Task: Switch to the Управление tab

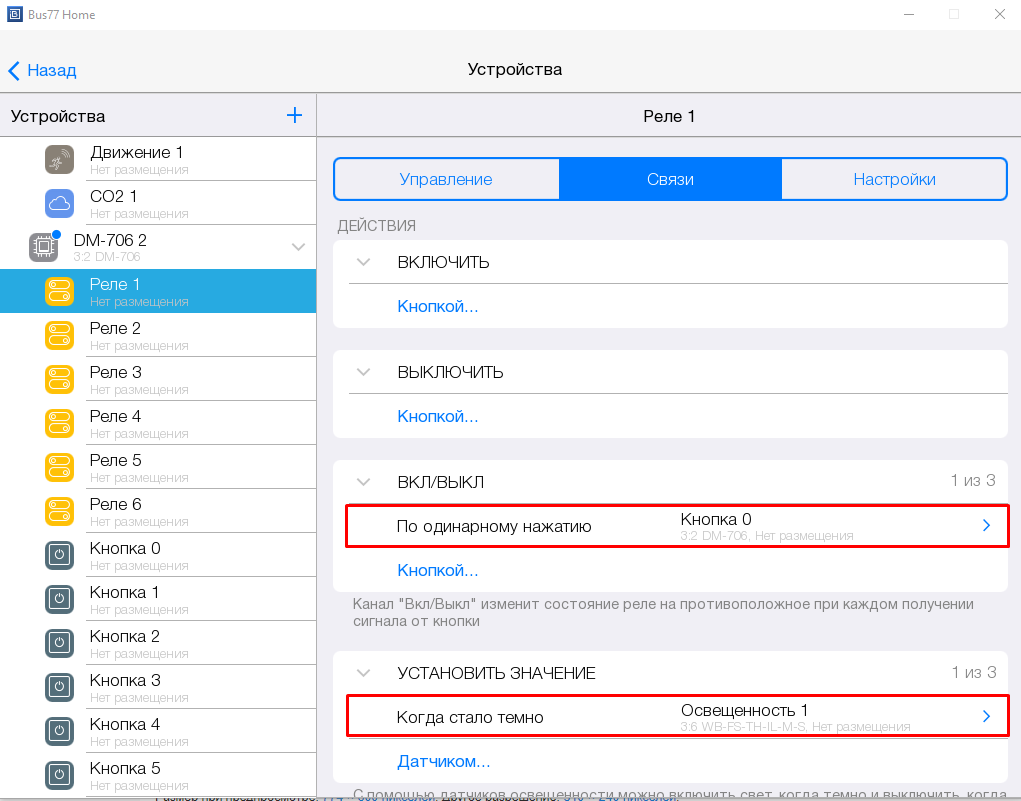Action: 446,180
